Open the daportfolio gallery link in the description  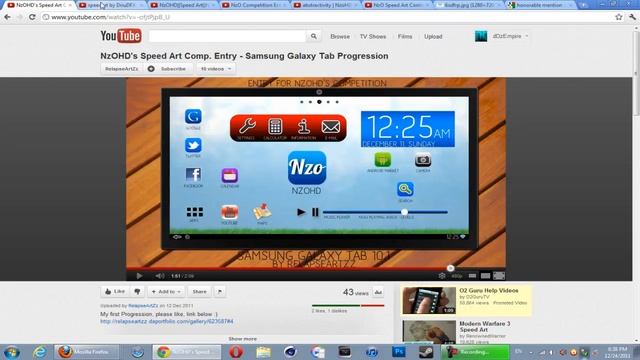tap(167, 322)
